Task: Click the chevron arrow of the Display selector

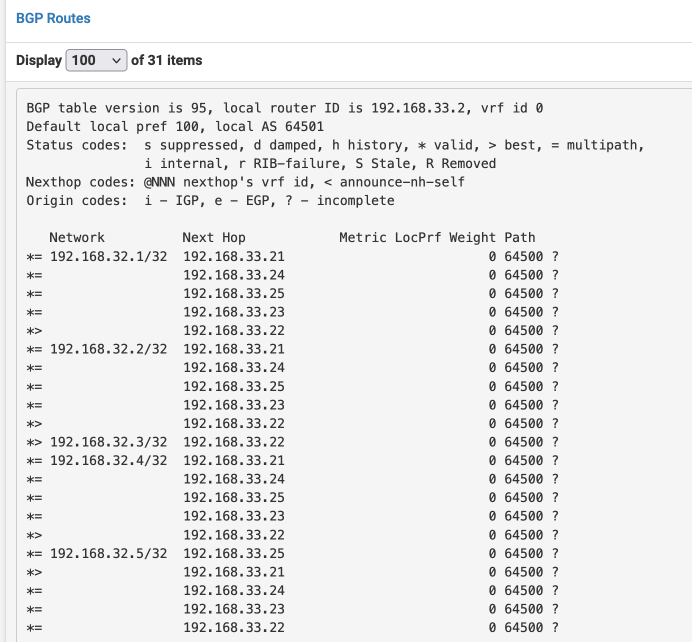Action: (117, 60)
